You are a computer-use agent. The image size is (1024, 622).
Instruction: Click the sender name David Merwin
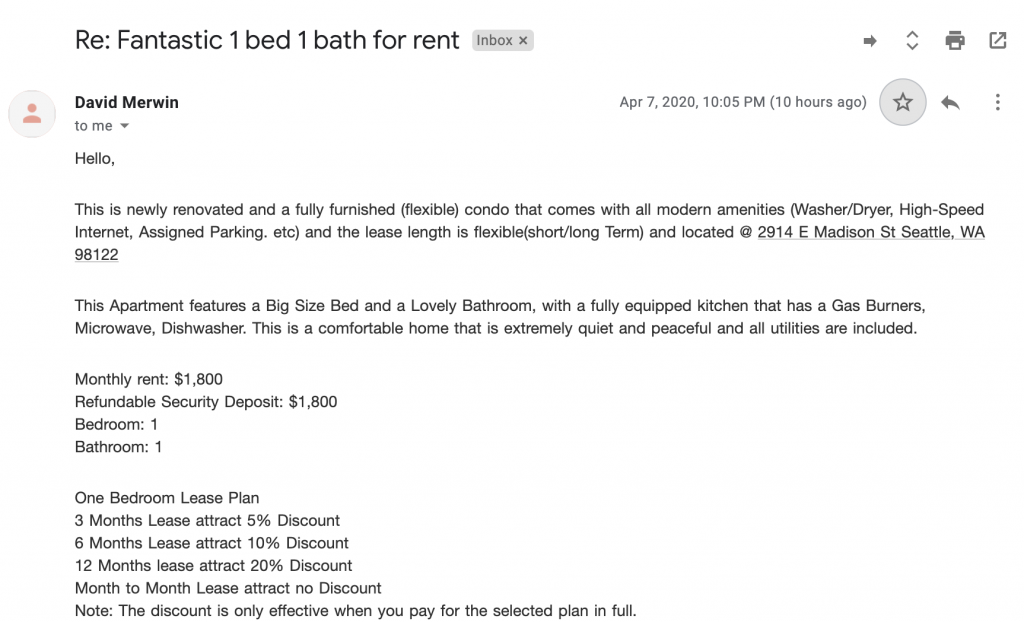127,102
